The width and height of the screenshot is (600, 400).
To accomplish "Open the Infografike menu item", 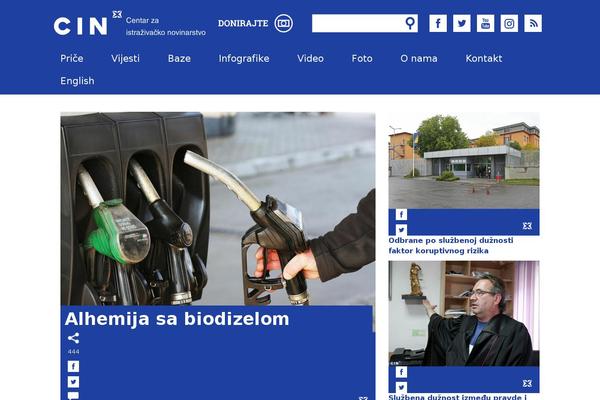I will pos(244,58).
